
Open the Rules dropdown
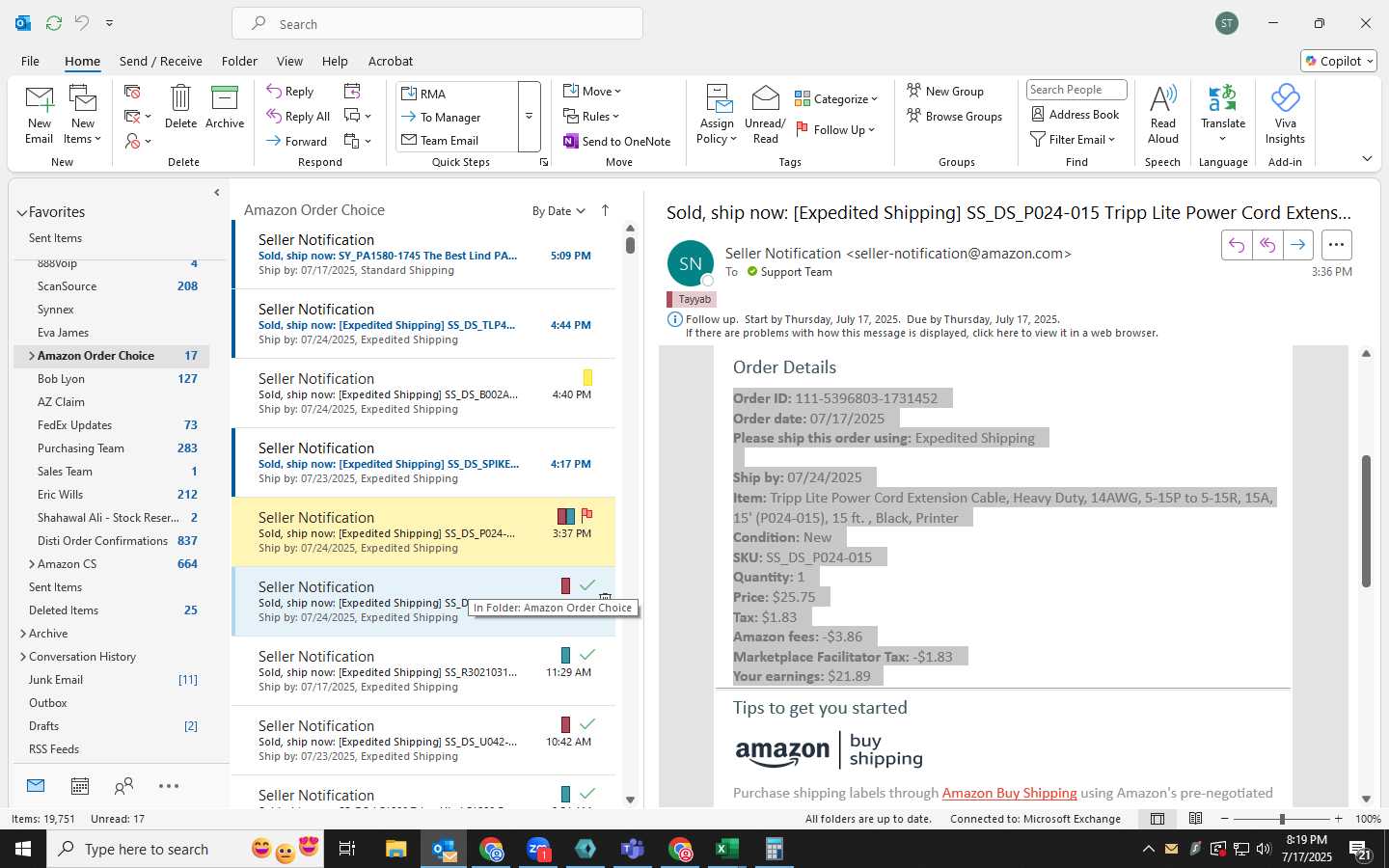pos(591,116)
